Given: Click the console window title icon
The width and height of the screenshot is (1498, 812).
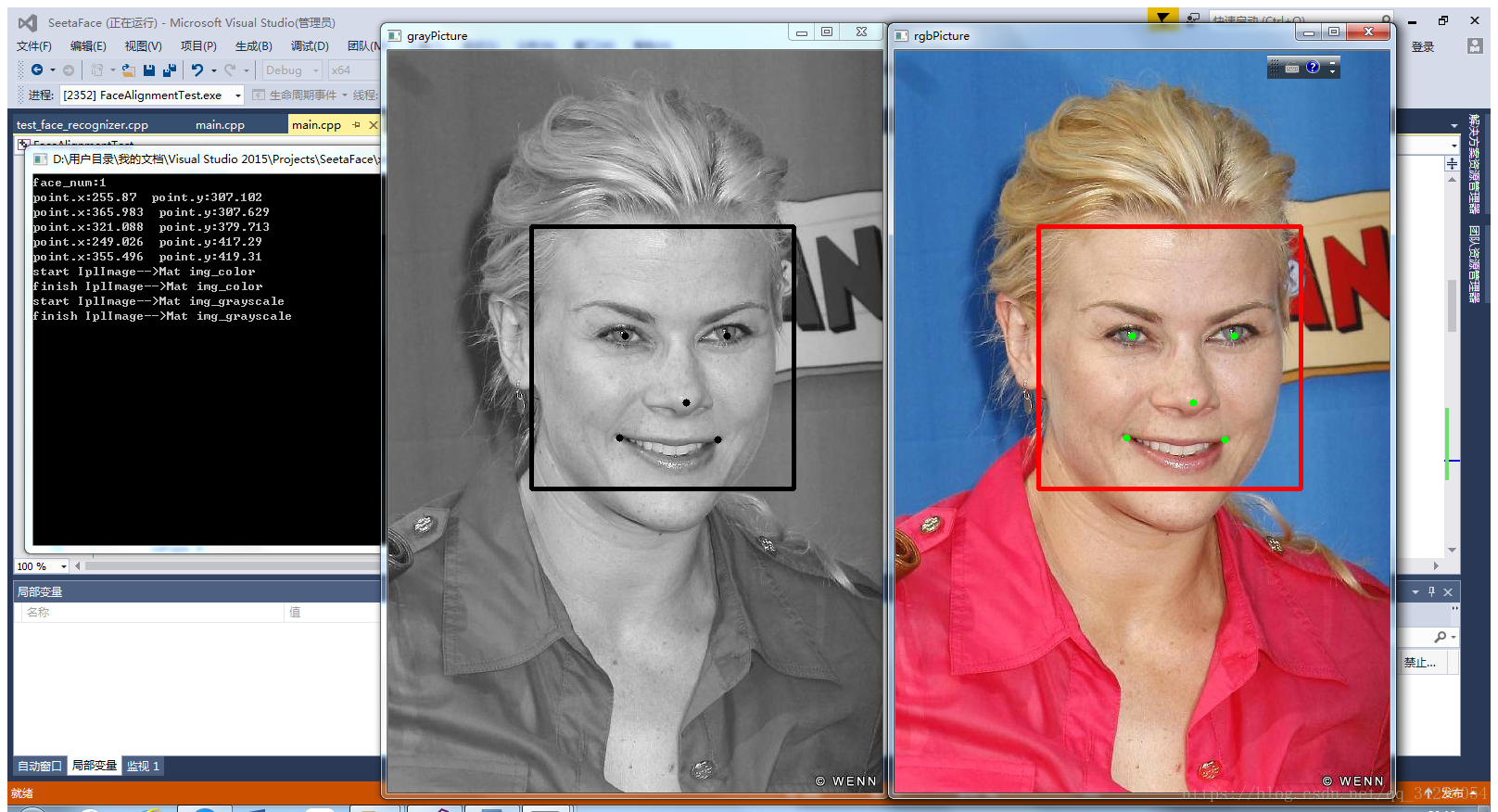Looking at the screenshot, I should (41, 159).
